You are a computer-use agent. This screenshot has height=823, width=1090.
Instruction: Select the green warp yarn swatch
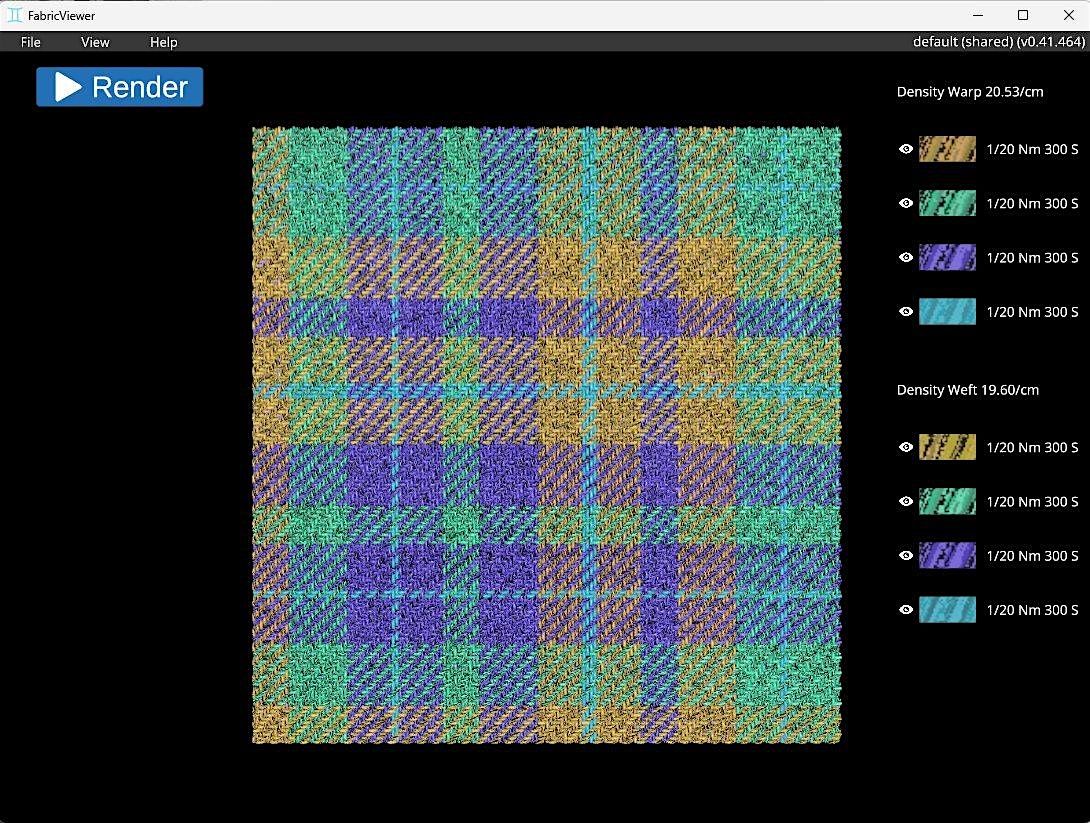tap(947, 203)
